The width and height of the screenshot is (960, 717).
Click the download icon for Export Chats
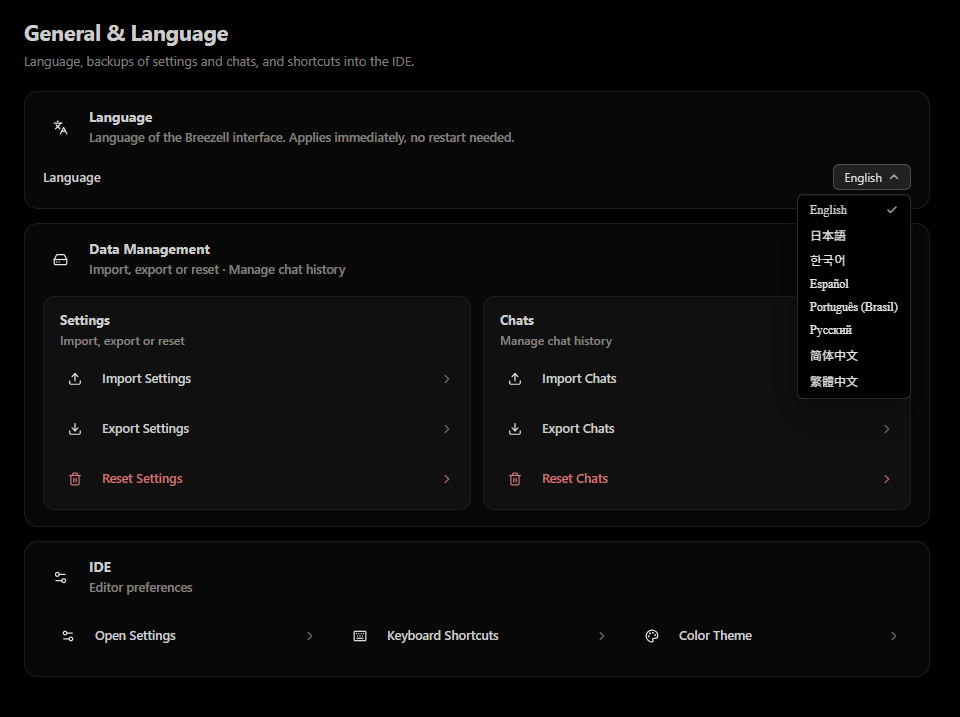[515, 429]
